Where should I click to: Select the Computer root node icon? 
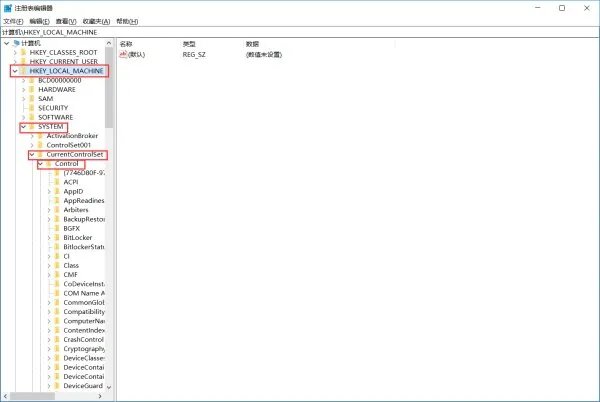click(16, 43)
